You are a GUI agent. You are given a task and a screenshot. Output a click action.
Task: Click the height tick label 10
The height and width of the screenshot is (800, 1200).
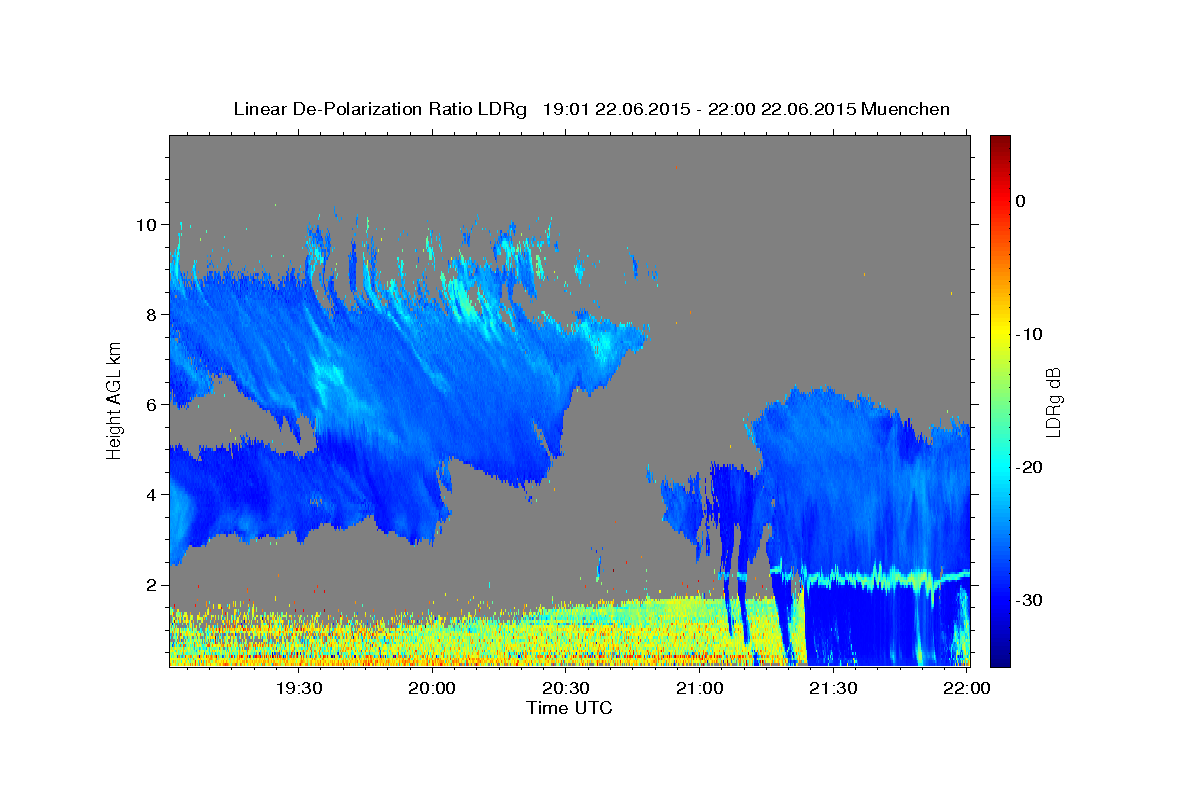click(x=149, y=225)
